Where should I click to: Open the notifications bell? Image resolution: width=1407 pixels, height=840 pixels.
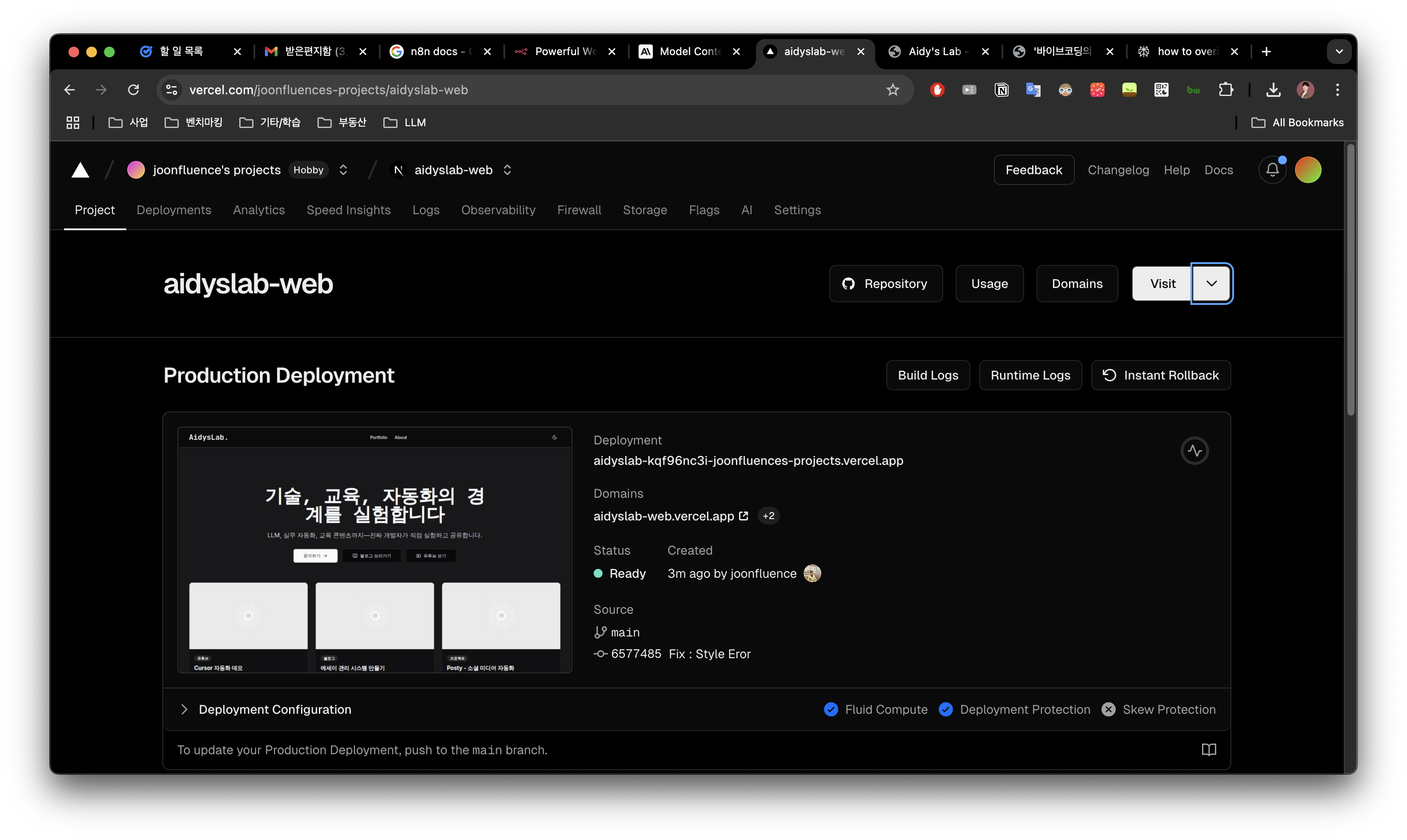click(1272, 170)
